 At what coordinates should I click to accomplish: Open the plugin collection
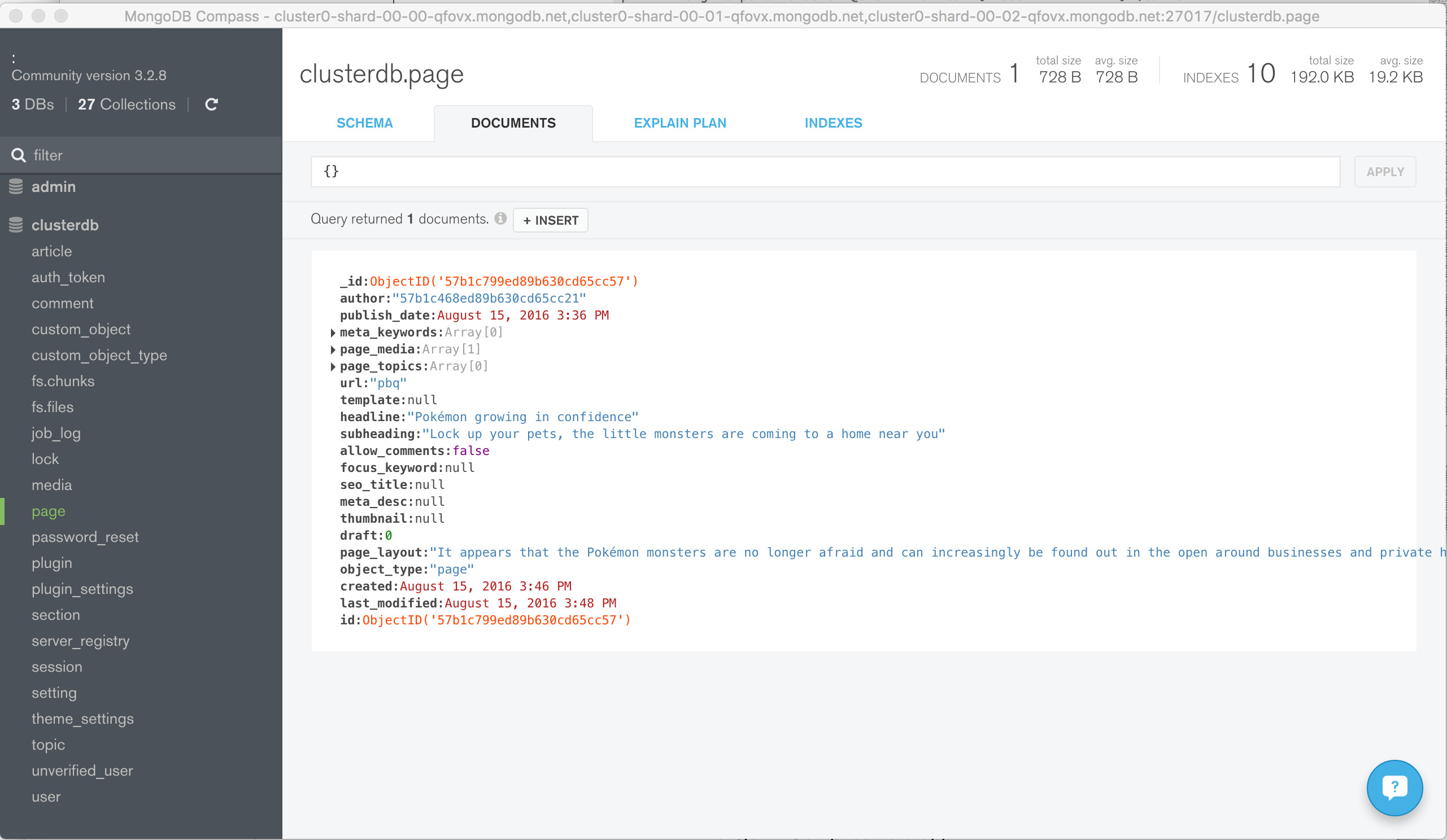[52, 563]
